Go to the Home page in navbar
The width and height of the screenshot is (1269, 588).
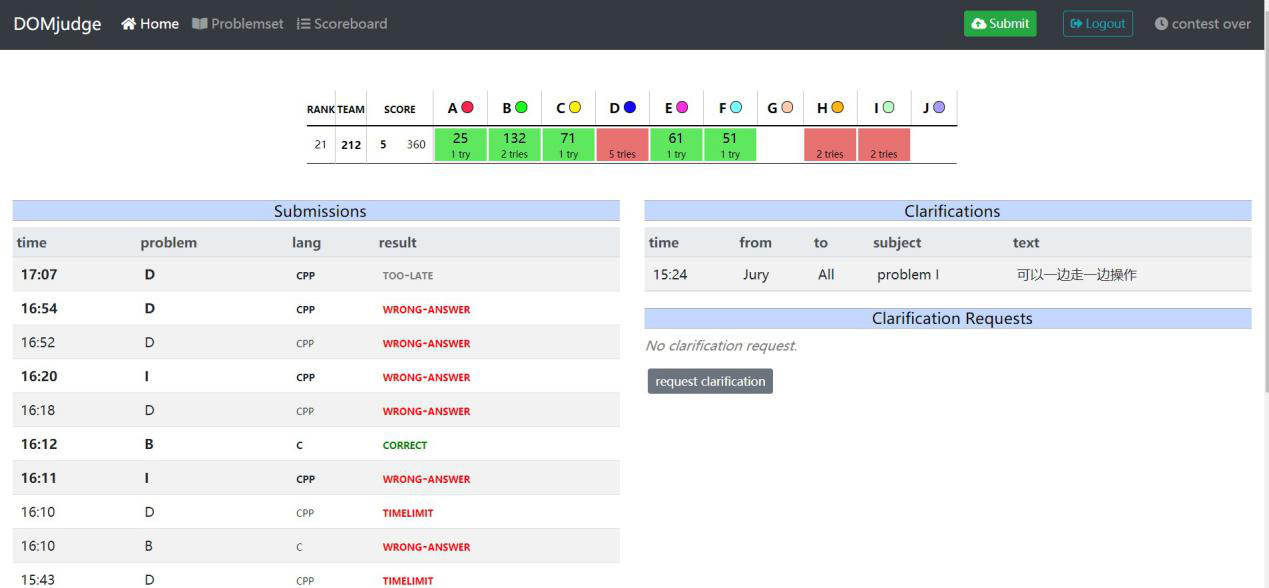coord(150,24)
